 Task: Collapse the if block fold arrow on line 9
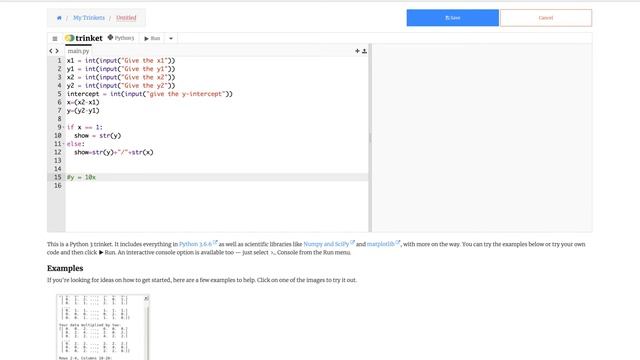click(x=64, y=127)
